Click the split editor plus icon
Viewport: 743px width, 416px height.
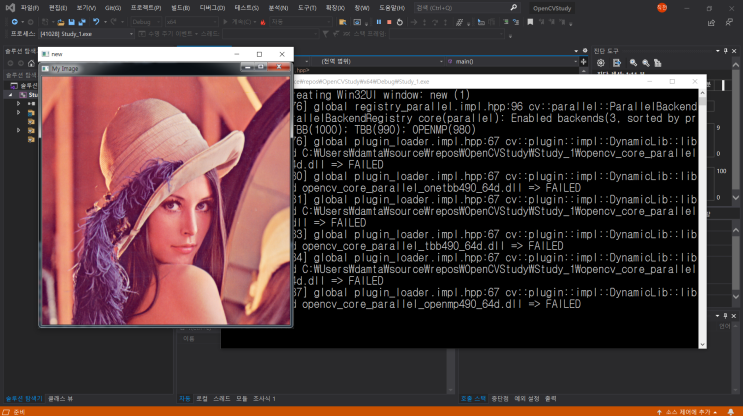click(583, 62)
